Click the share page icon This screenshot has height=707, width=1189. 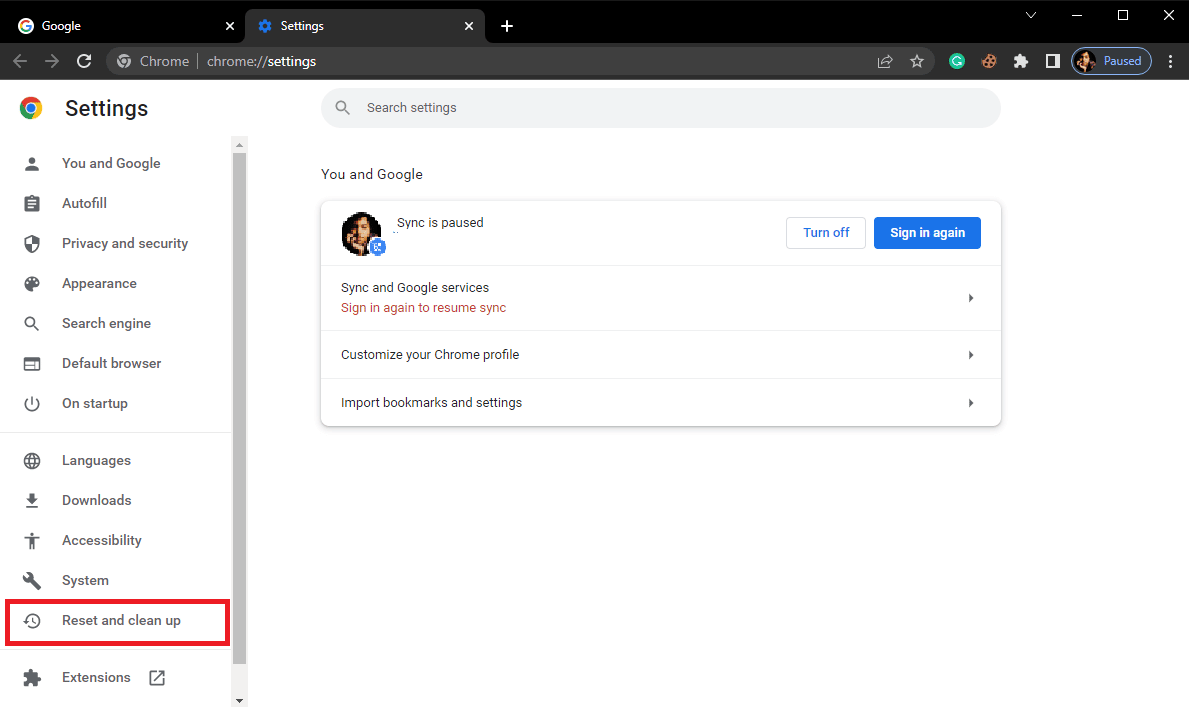coord(885,61)
